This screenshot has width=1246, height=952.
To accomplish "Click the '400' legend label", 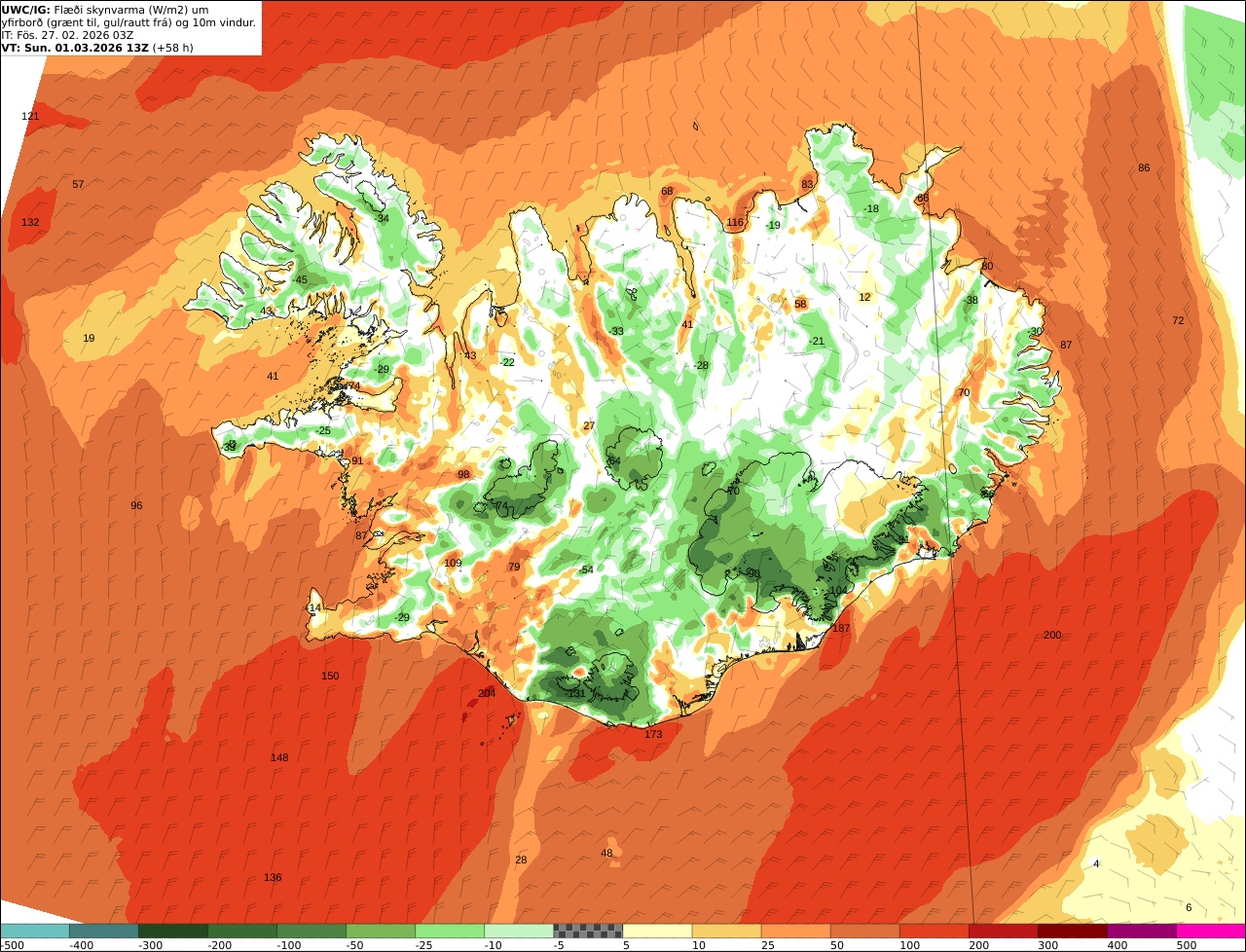I will click(x=1117, y=945).
